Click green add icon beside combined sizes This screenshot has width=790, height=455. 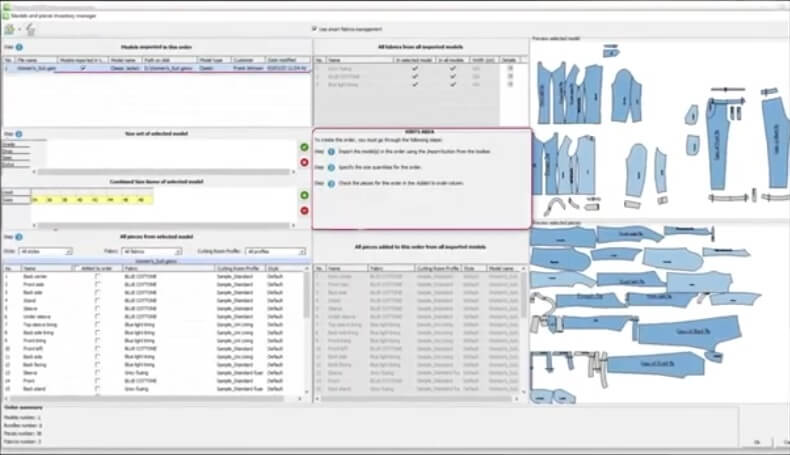tap(304, 195)
